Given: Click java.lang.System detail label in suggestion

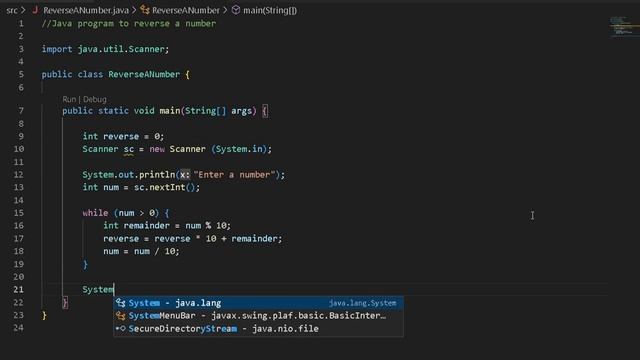Looking at the screenshot, I should click(x=362, y=303).
